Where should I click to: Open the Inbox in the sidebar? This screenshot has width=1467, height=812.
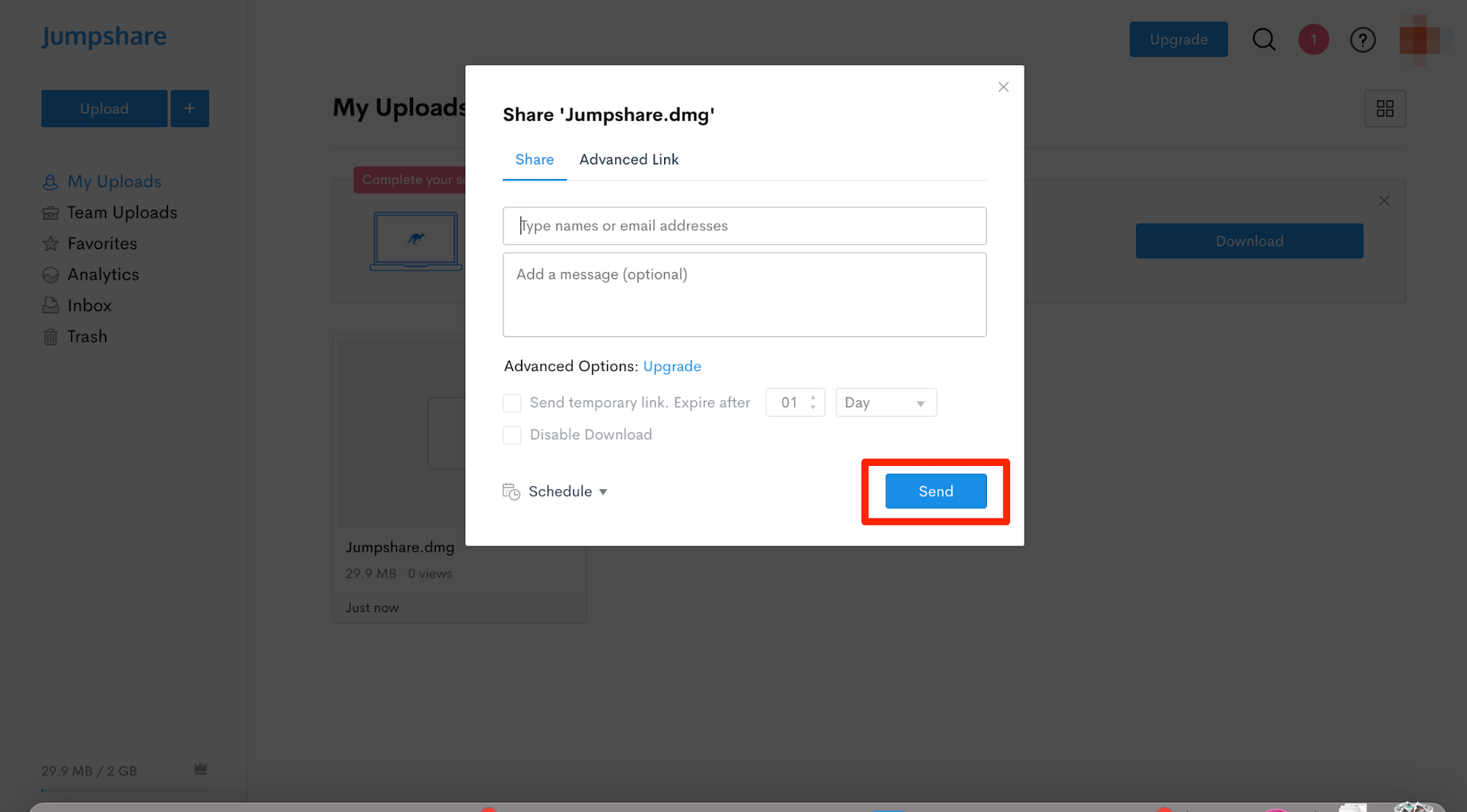(90, 306)
